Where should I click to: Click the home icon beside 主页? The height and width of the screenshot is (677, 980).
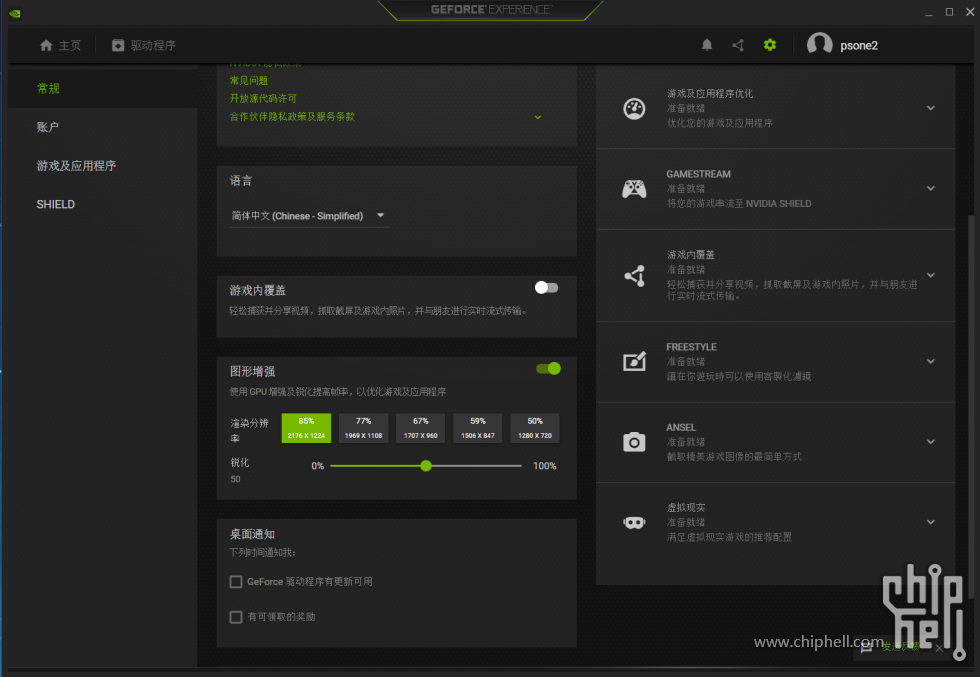pos(46,45)
